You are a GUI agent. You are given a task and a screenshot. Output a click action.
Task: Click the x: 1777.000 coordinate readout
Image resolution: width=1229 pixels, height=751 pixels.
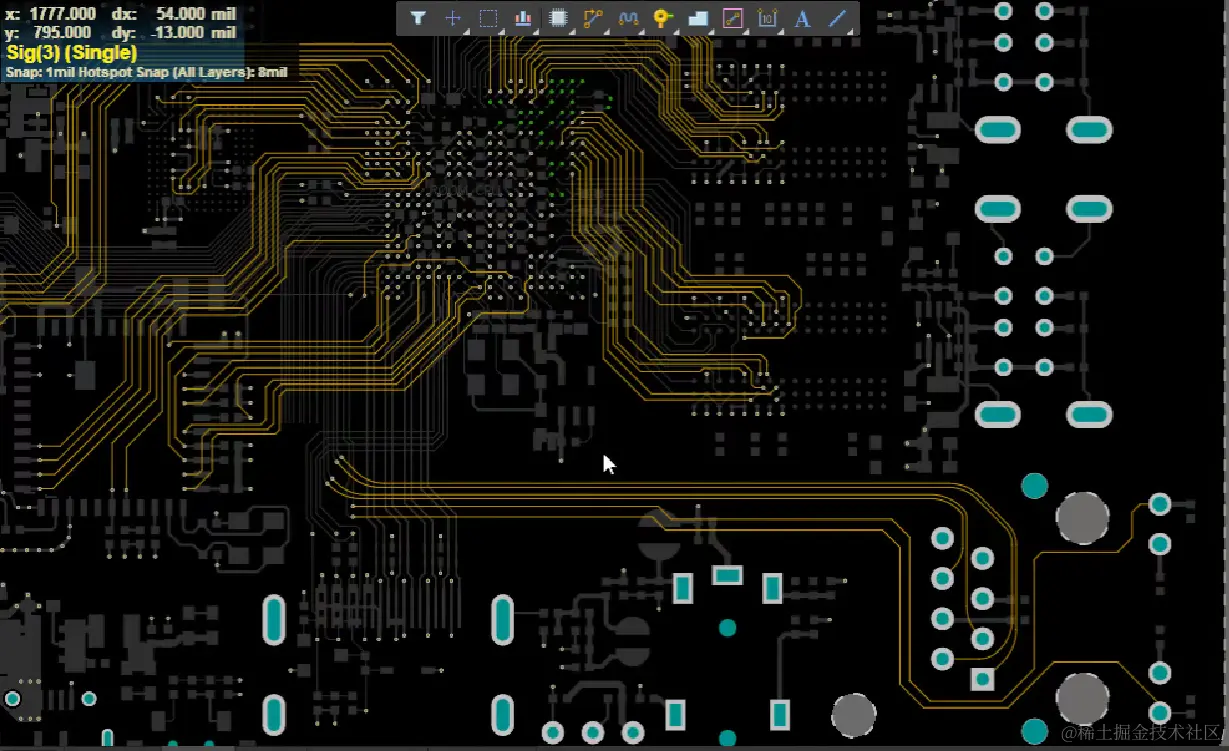click(x=51, y=13)
